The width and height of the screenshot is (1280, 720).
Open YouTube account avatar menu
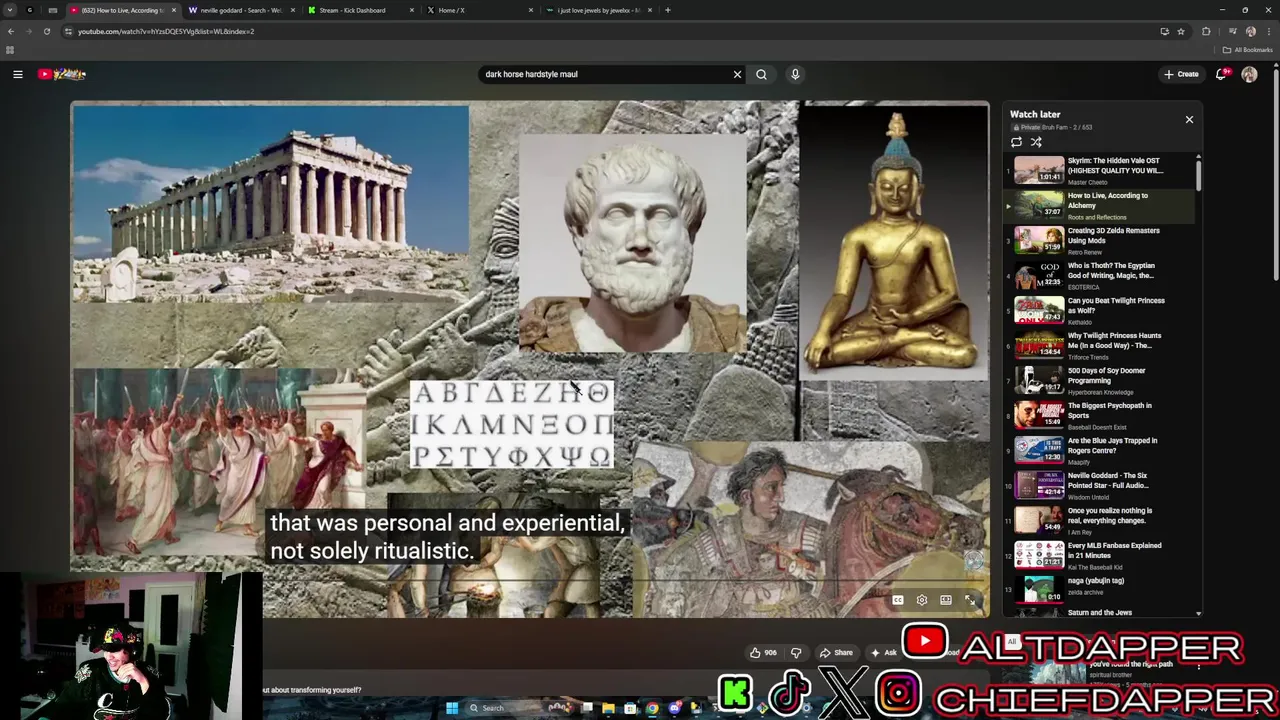pos(1249,74)
